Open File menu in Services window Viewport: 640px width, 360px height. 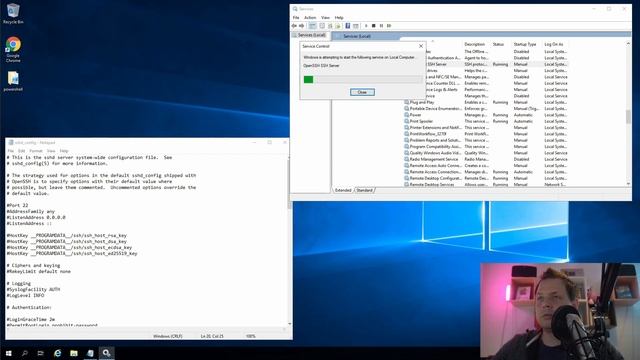[x=296, y=18]
